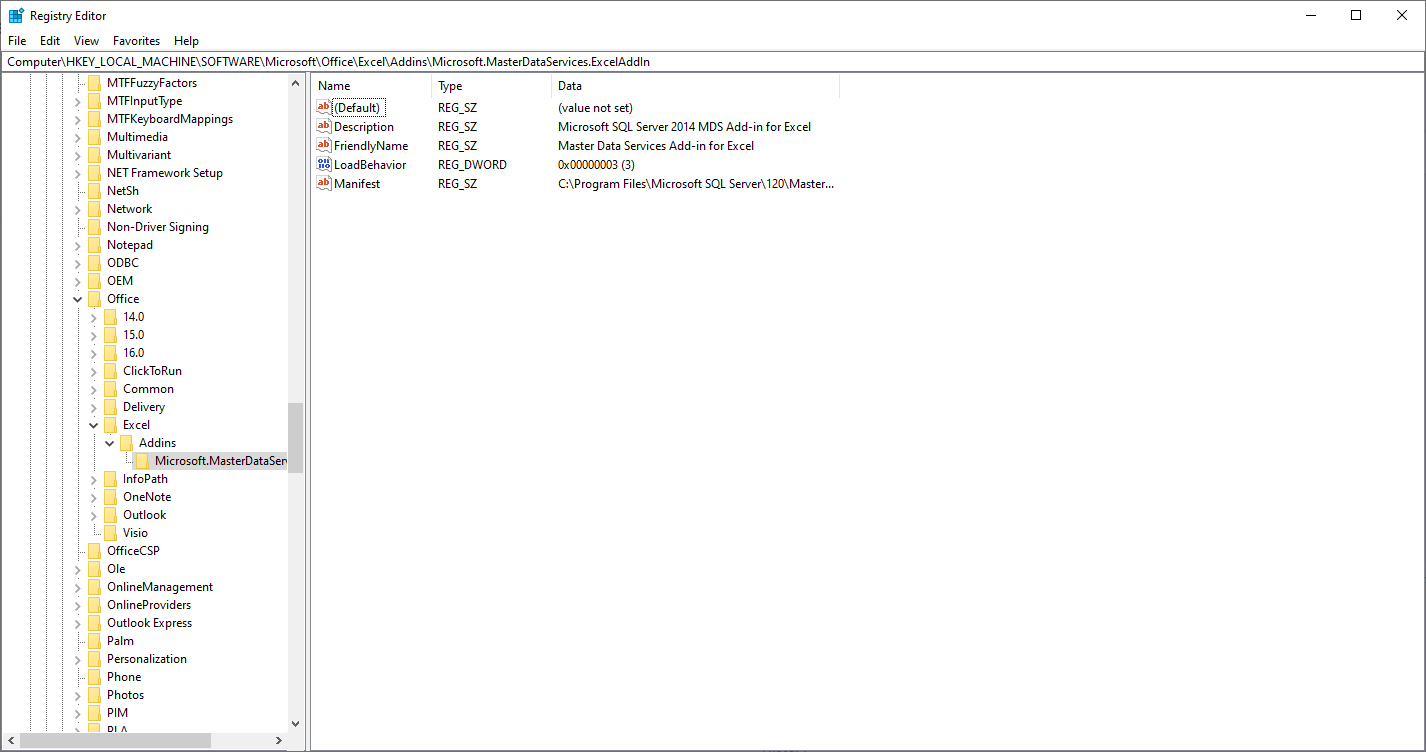Click the ClickToRun folder icon
The height and width of the screenshot is (752, 1426).
[x=111, y=371]
